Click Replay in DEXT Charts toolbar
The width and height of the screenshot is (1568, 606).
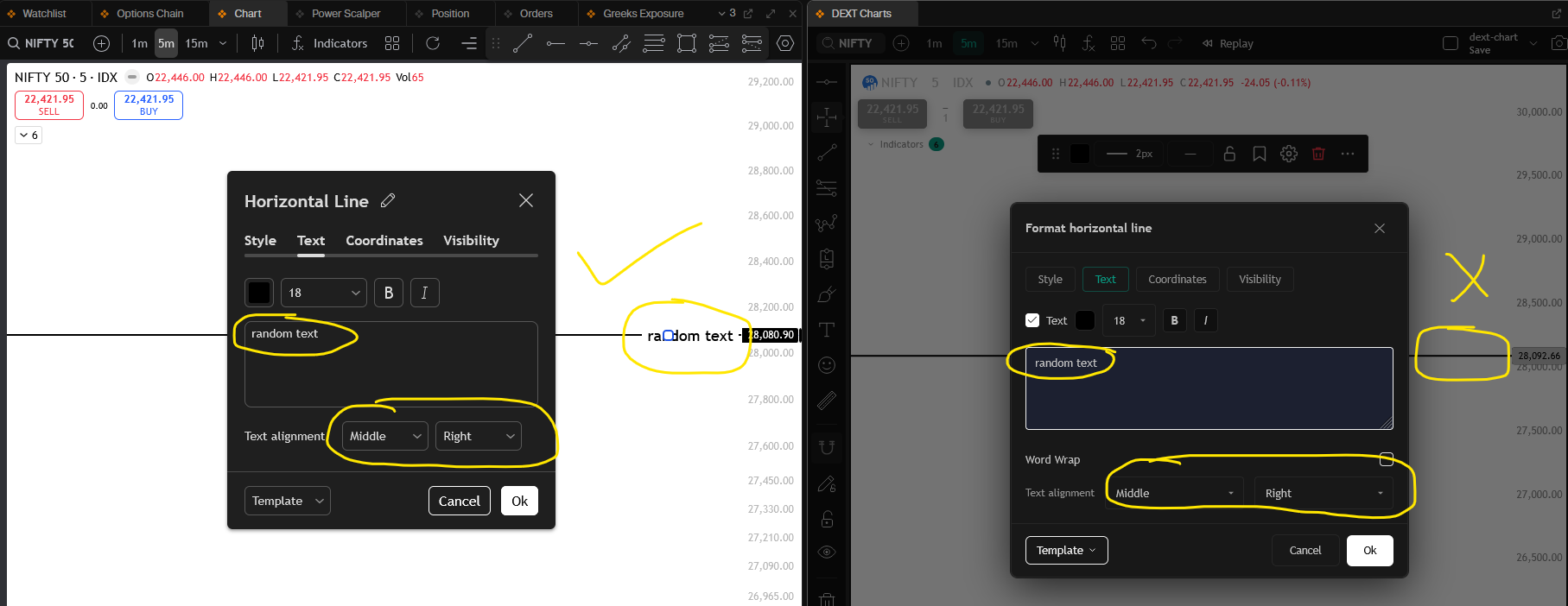coord(1228,43)
